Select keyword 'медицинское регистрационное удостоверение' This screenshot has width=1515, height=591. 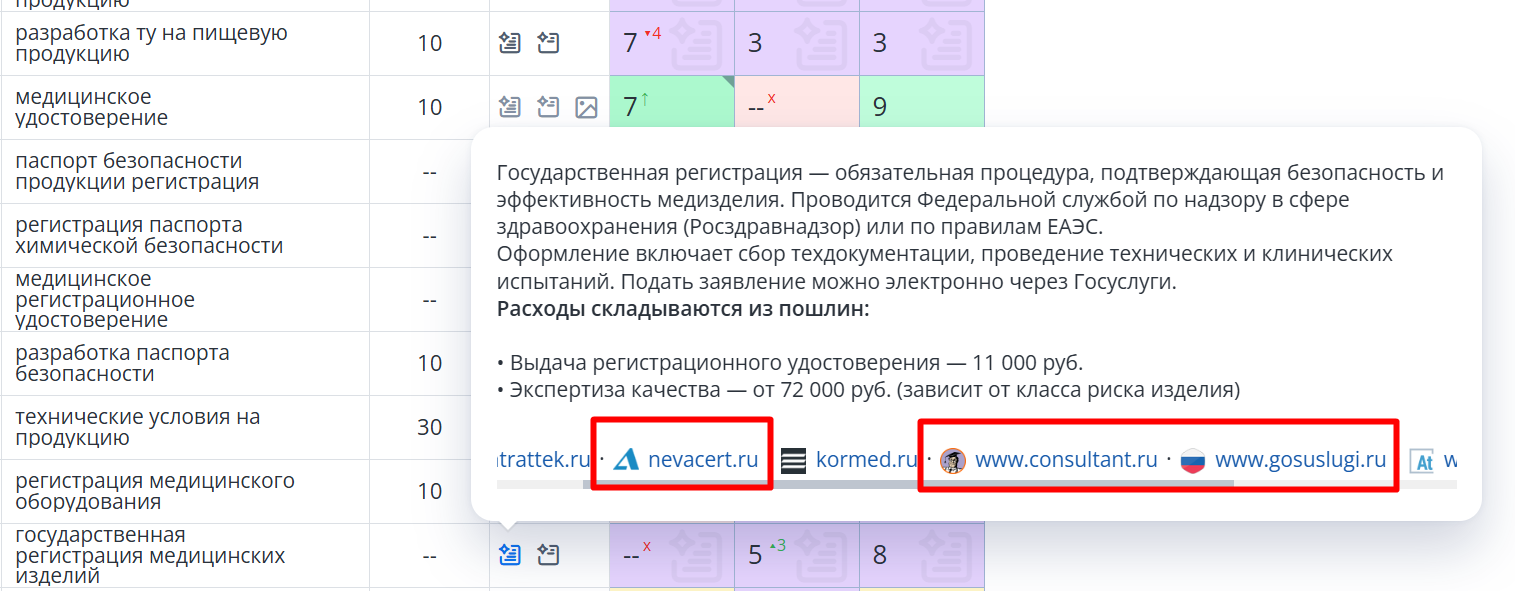point(105,299)
